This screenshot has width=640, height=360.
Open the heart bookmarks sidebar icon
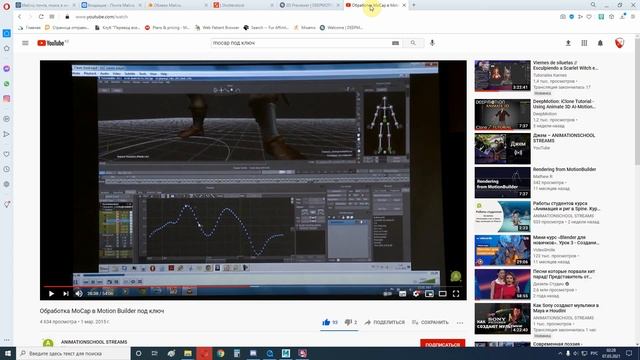tap(7, 154)
